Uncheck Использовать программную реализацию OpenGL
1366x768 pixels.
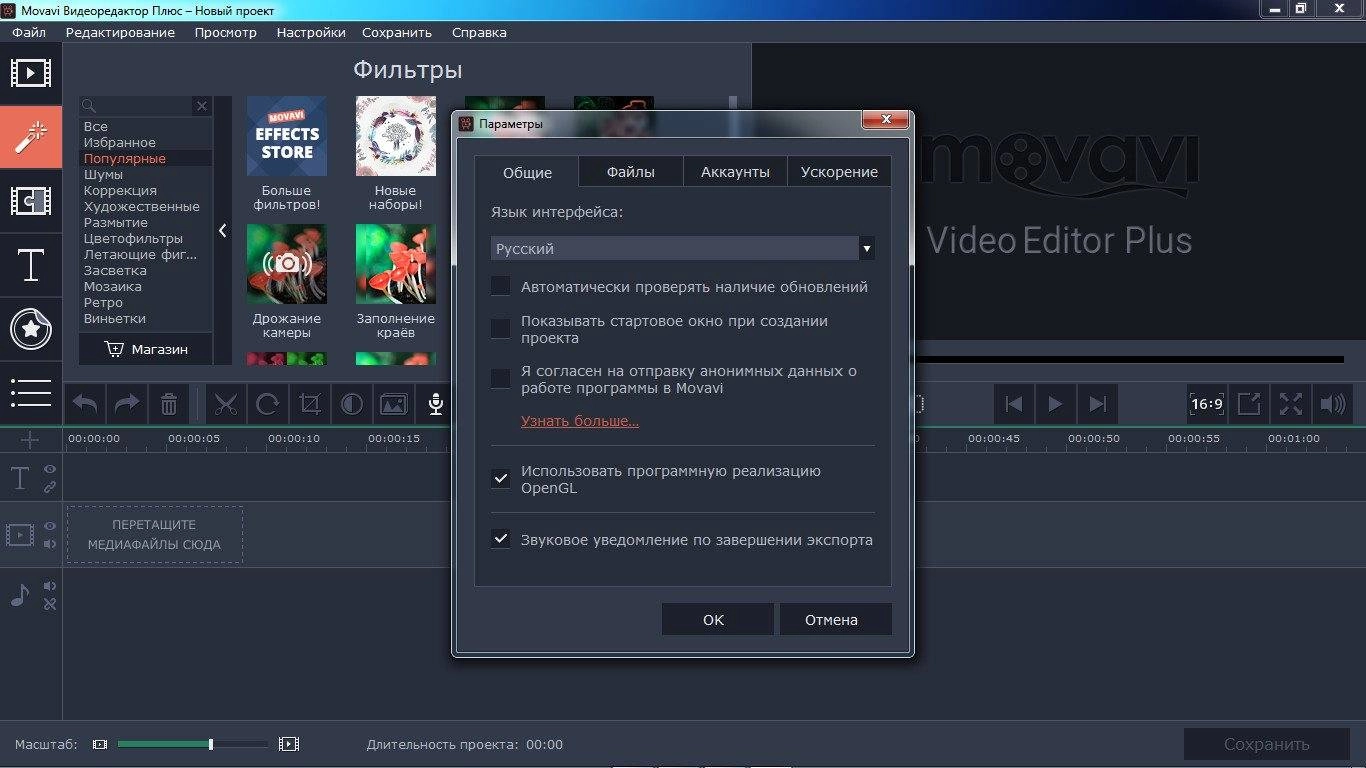point(501,479)
